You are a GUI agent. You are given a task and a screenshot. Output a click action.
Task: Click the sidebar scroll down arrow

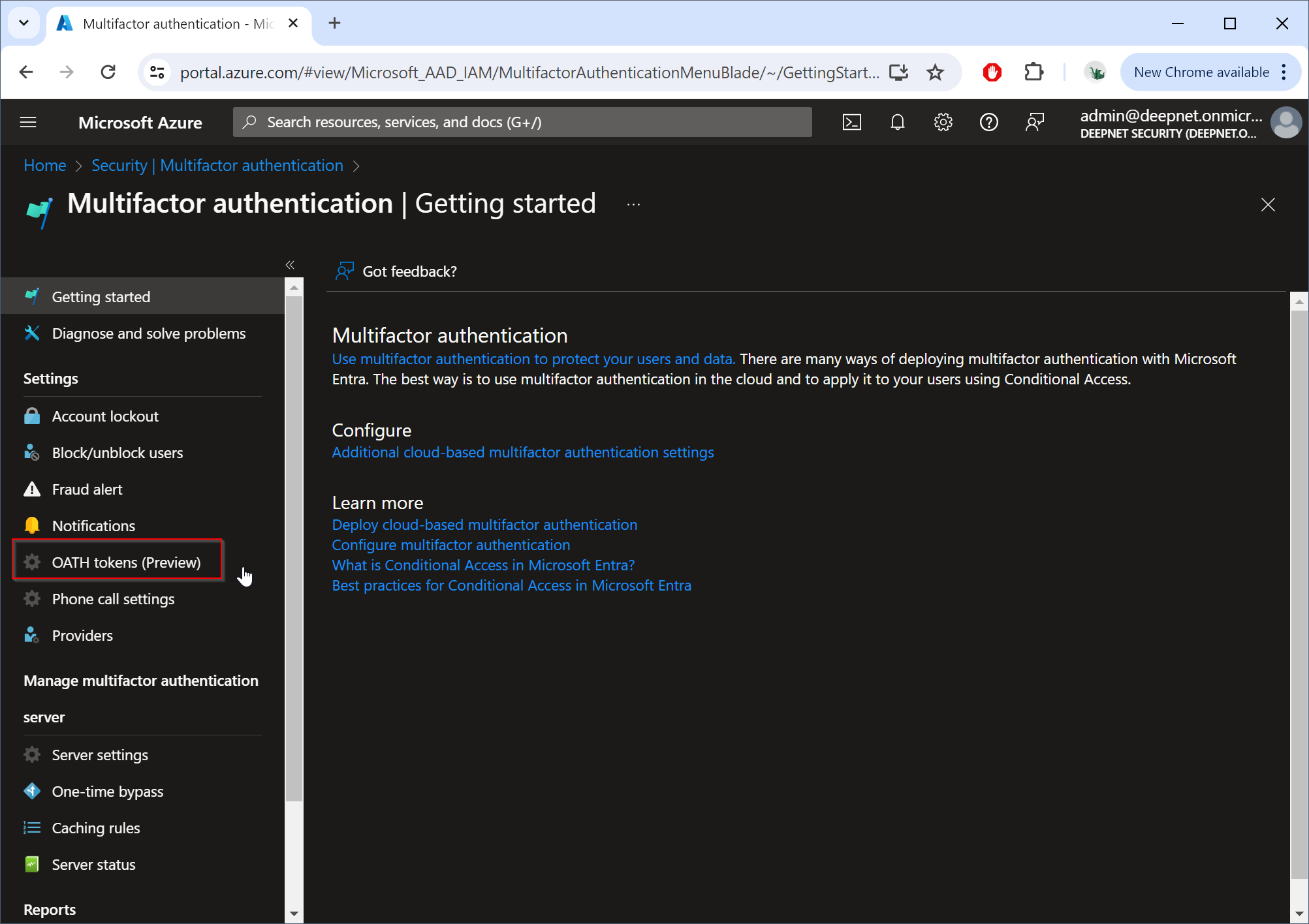coord(294,914)
